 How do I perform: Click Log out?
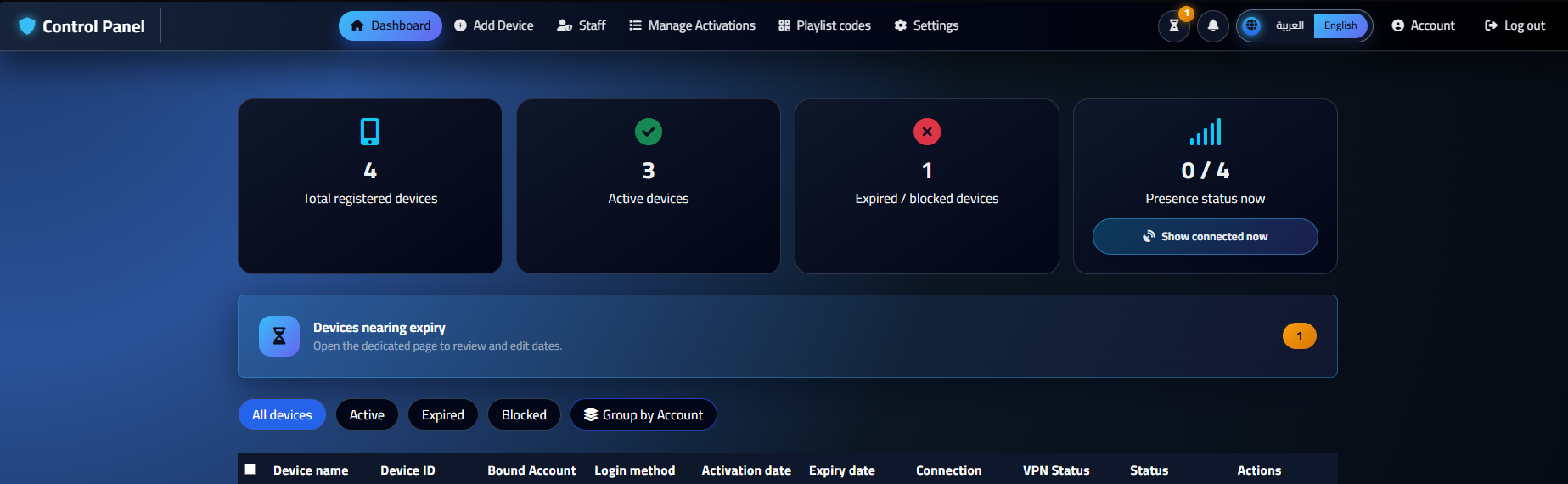pyautogui.click(x=1515, y=25)
